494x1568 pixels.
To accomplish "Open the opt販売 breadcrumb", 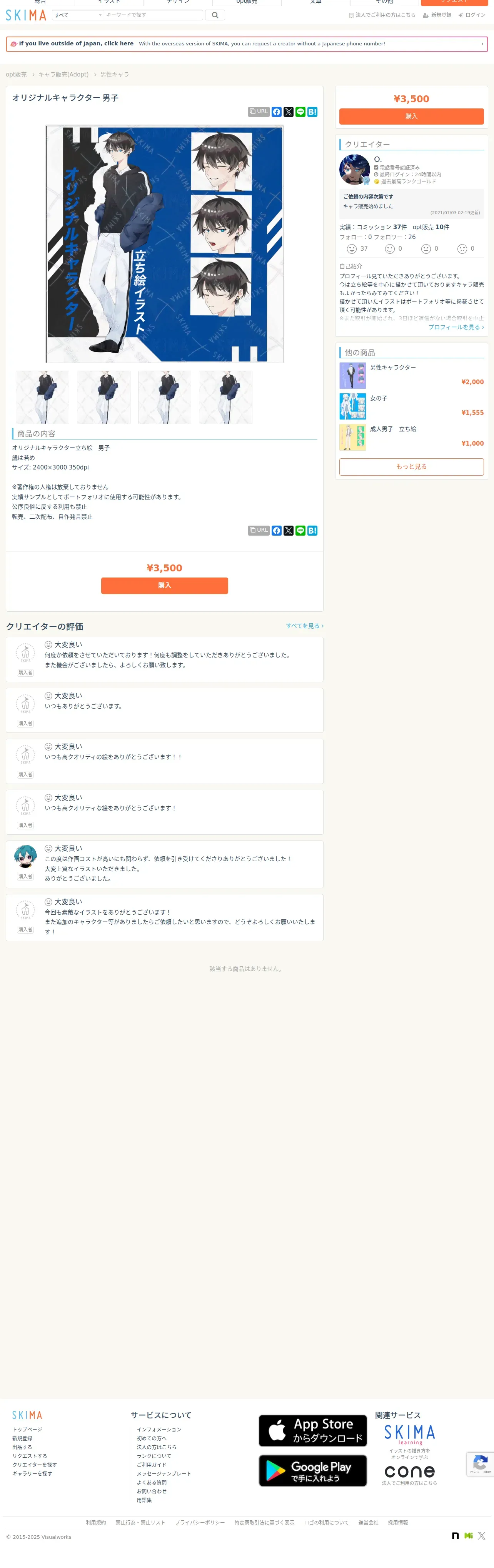I will tap(17, 75).
